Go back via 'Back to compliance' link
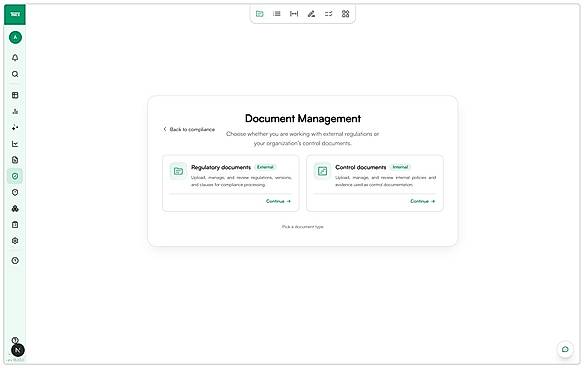The height and width of the screenshot is (368, 584). (189, 129)
